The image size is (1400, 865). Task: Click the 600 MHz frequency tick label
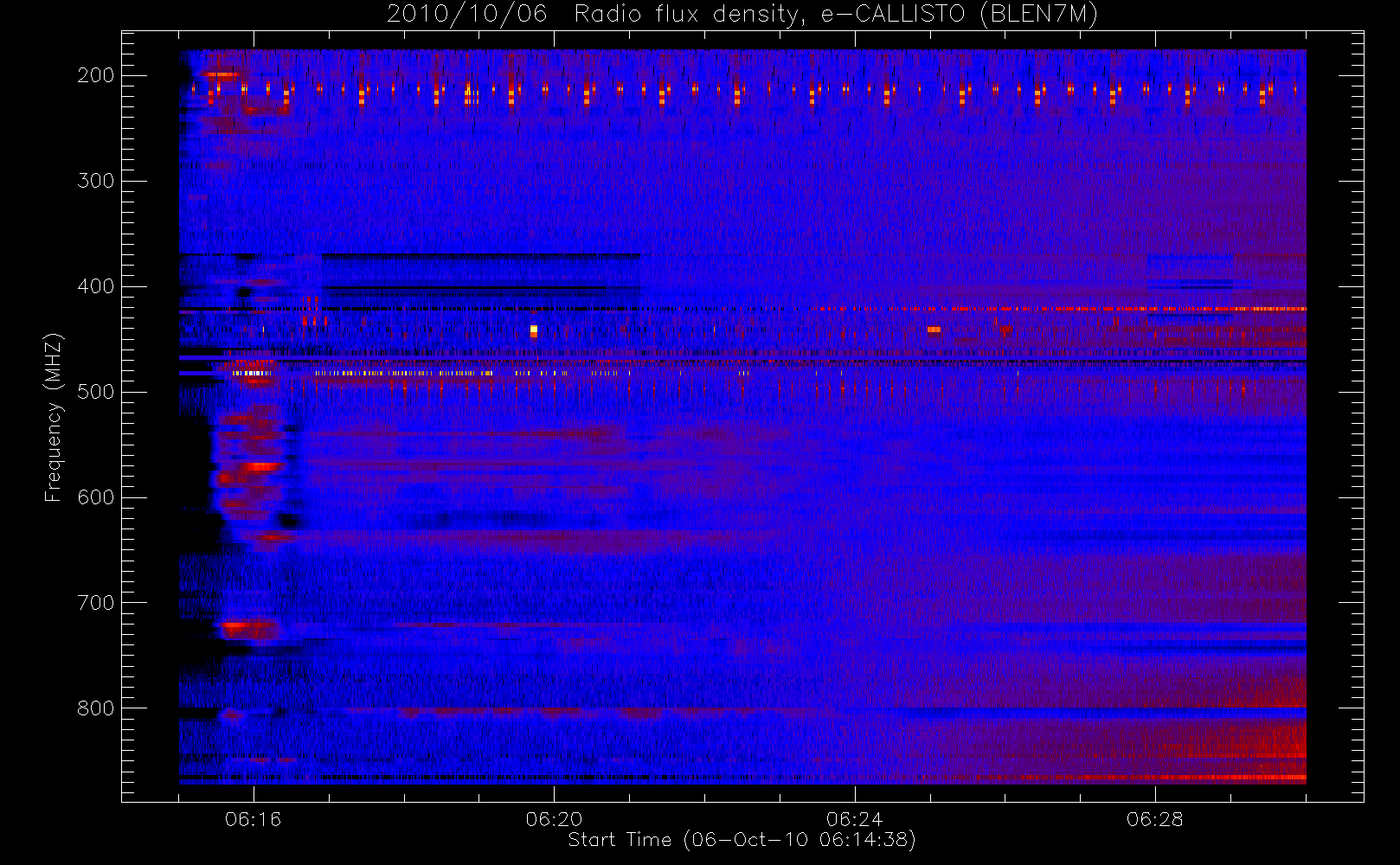[x=95, y=497]
